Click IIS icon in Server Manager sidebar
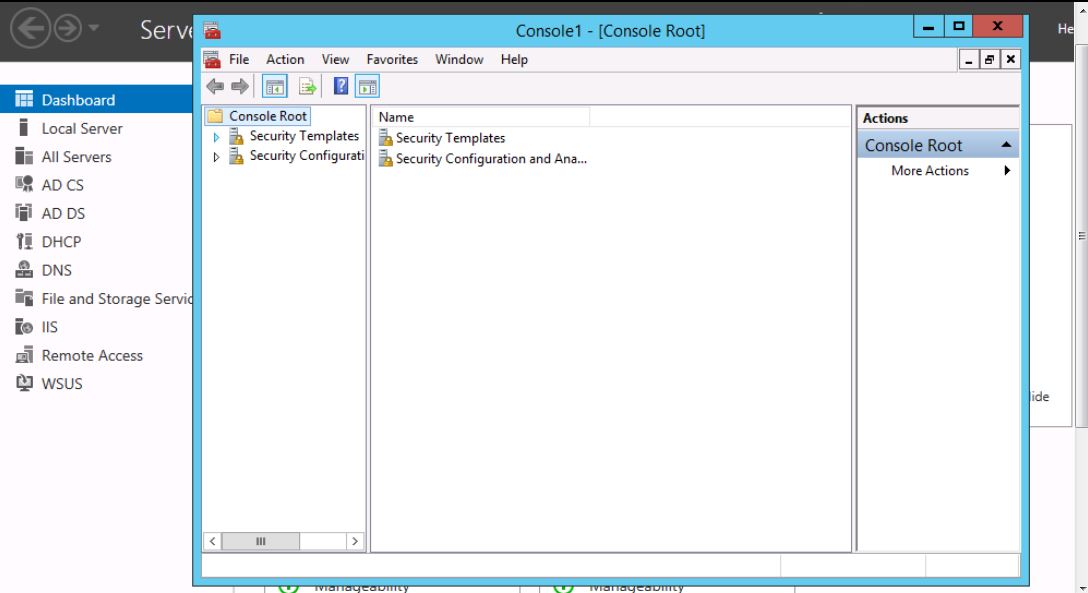Screen dimensions: 1088x593 click(24, 326)
